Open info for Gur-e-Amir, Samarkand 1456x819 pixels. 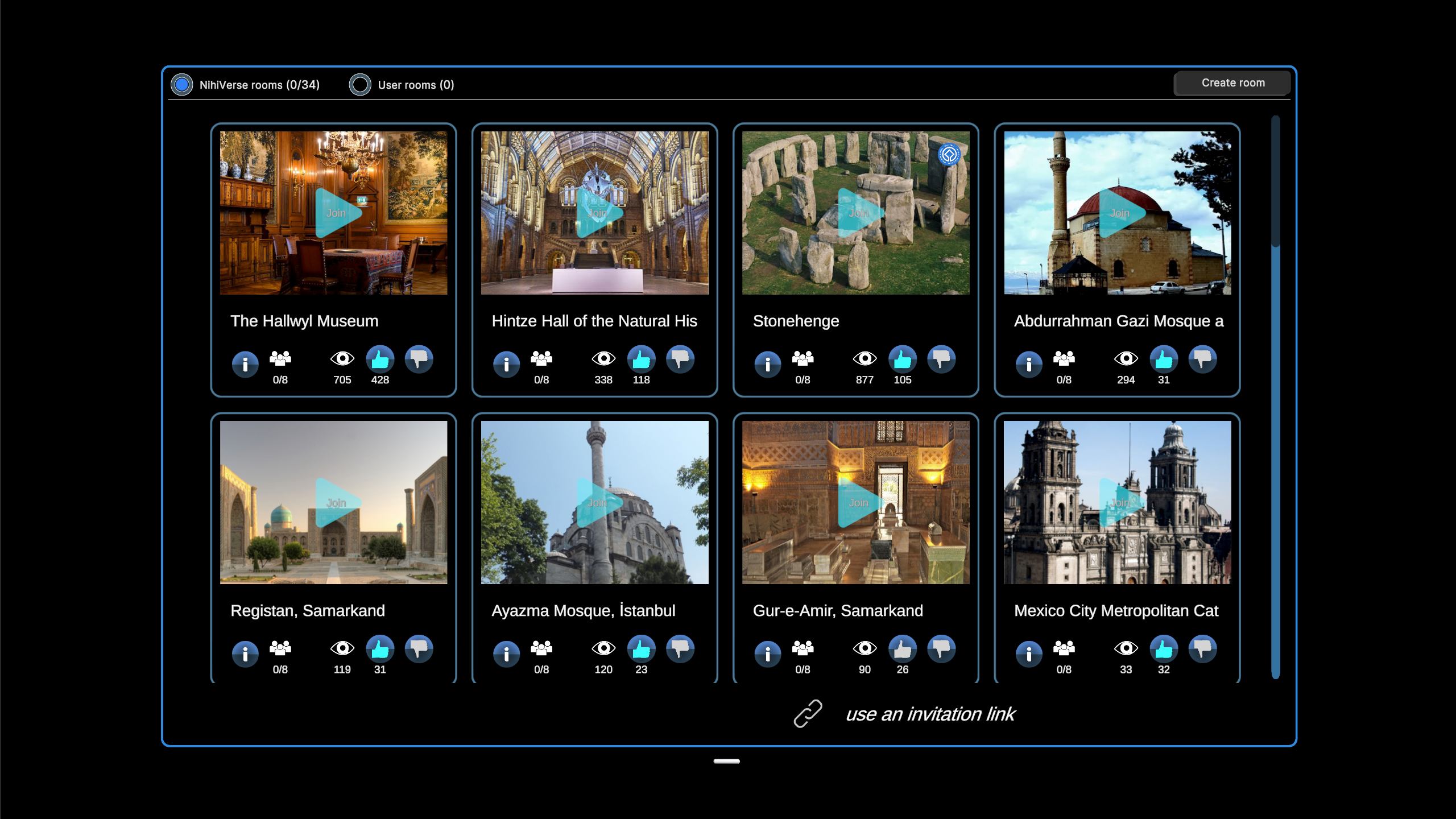(768, 653)
